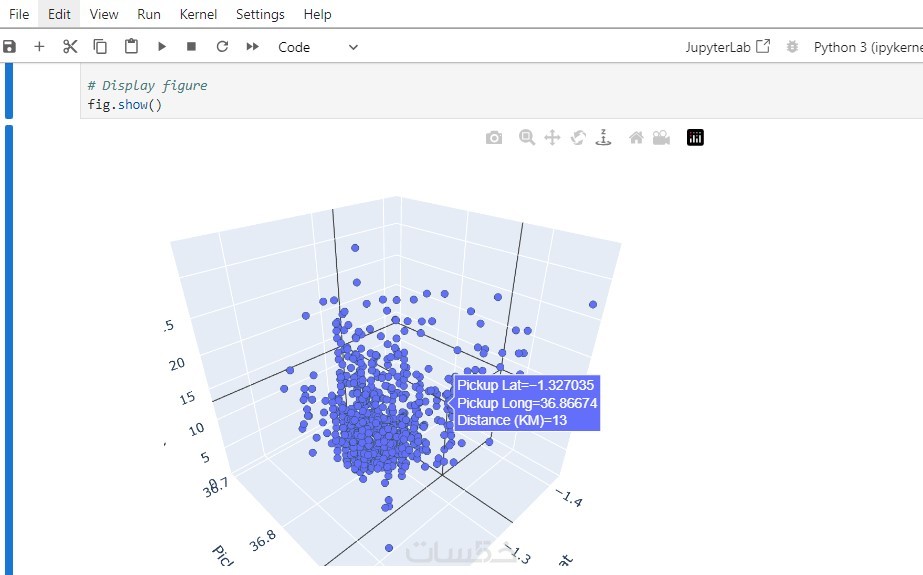This screenshot has width=923, height=575.
Task: Download plot as PNG via camera icon
Action: point(494,138)
